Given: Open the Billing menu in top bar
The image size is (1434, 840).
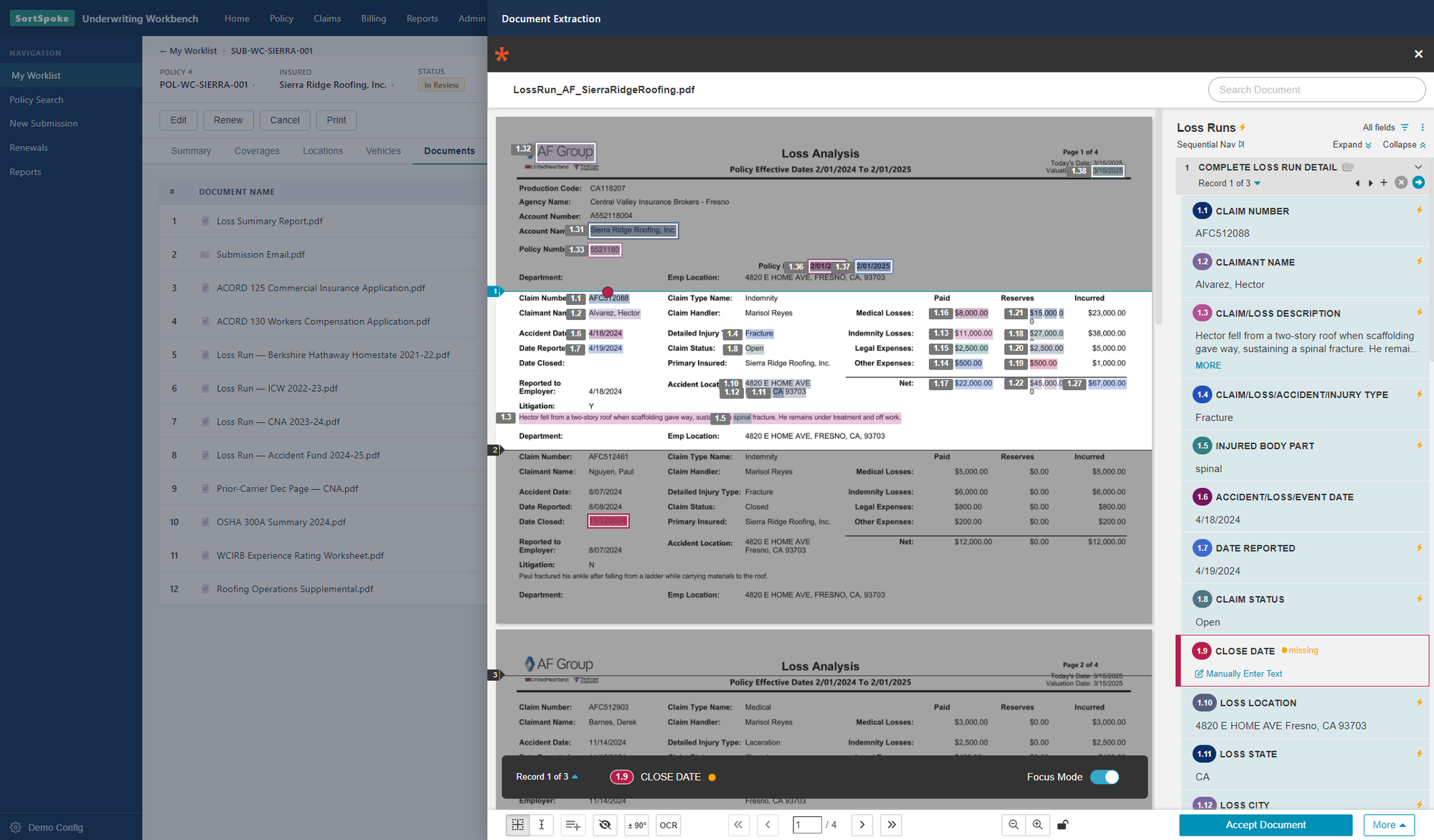Looking at the screenshot, I should coord(373,19).
